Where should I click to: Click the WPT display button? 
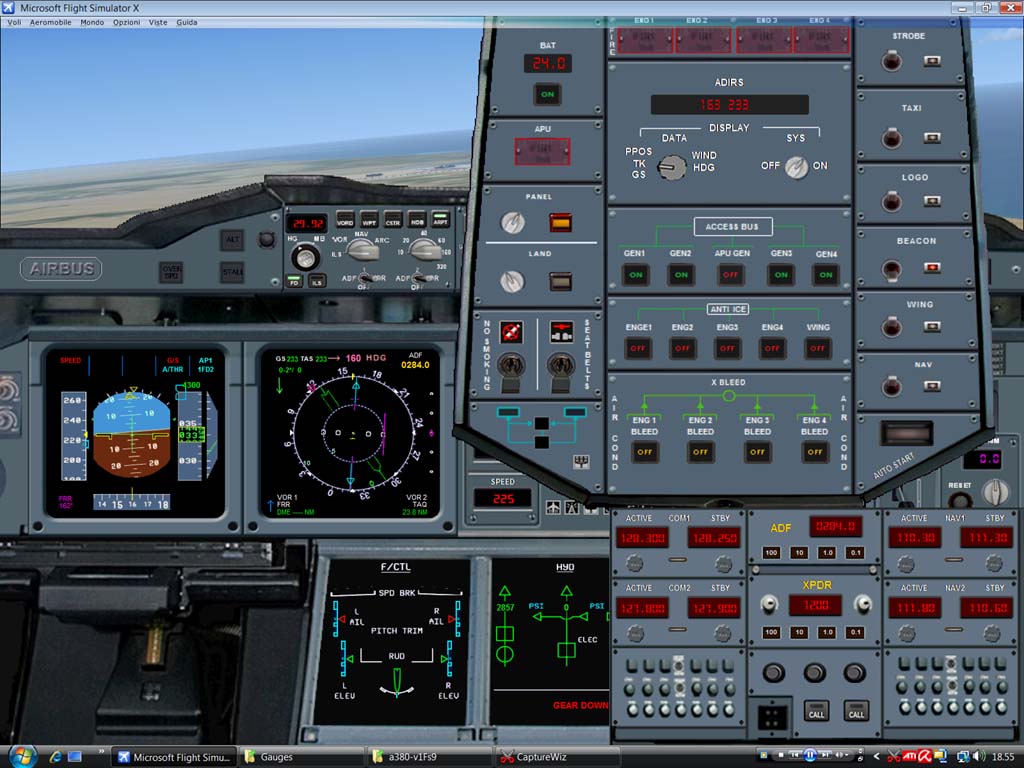tap(369, 219)
